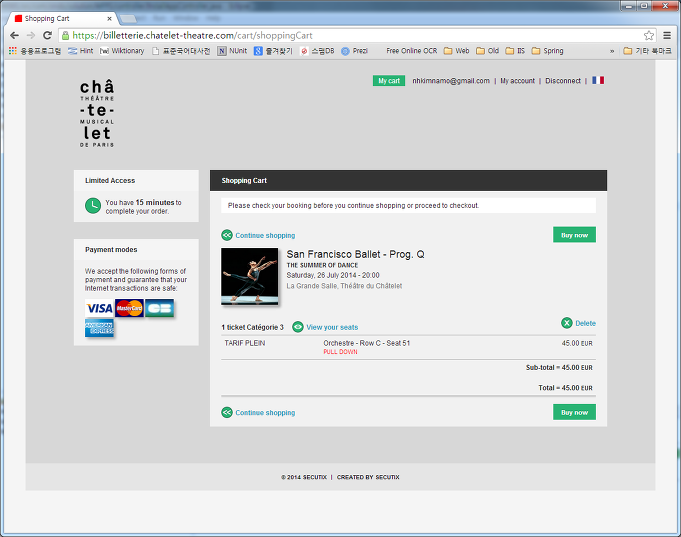681x537 pixels.
Task: Click the Châtelet theatre logo
Action: pos(97,113)
